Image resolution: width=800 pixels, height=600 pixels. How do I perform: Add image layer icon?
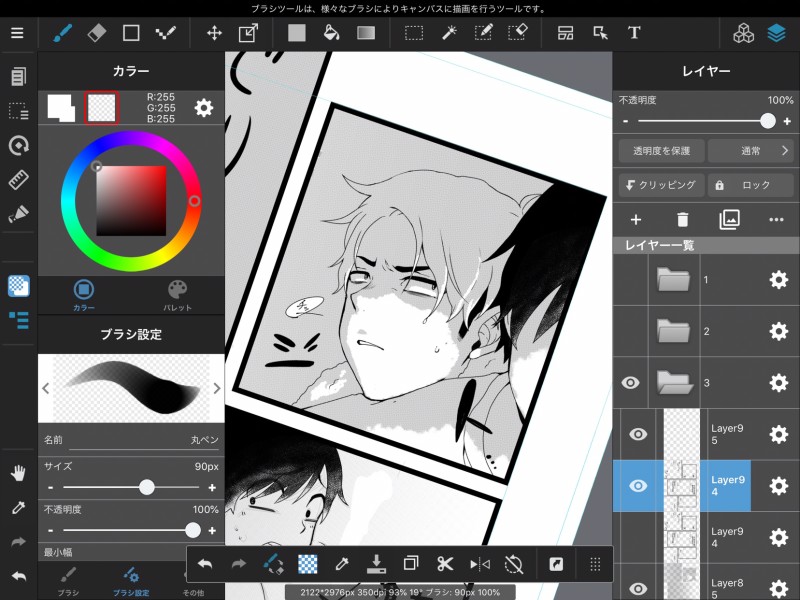730,220
